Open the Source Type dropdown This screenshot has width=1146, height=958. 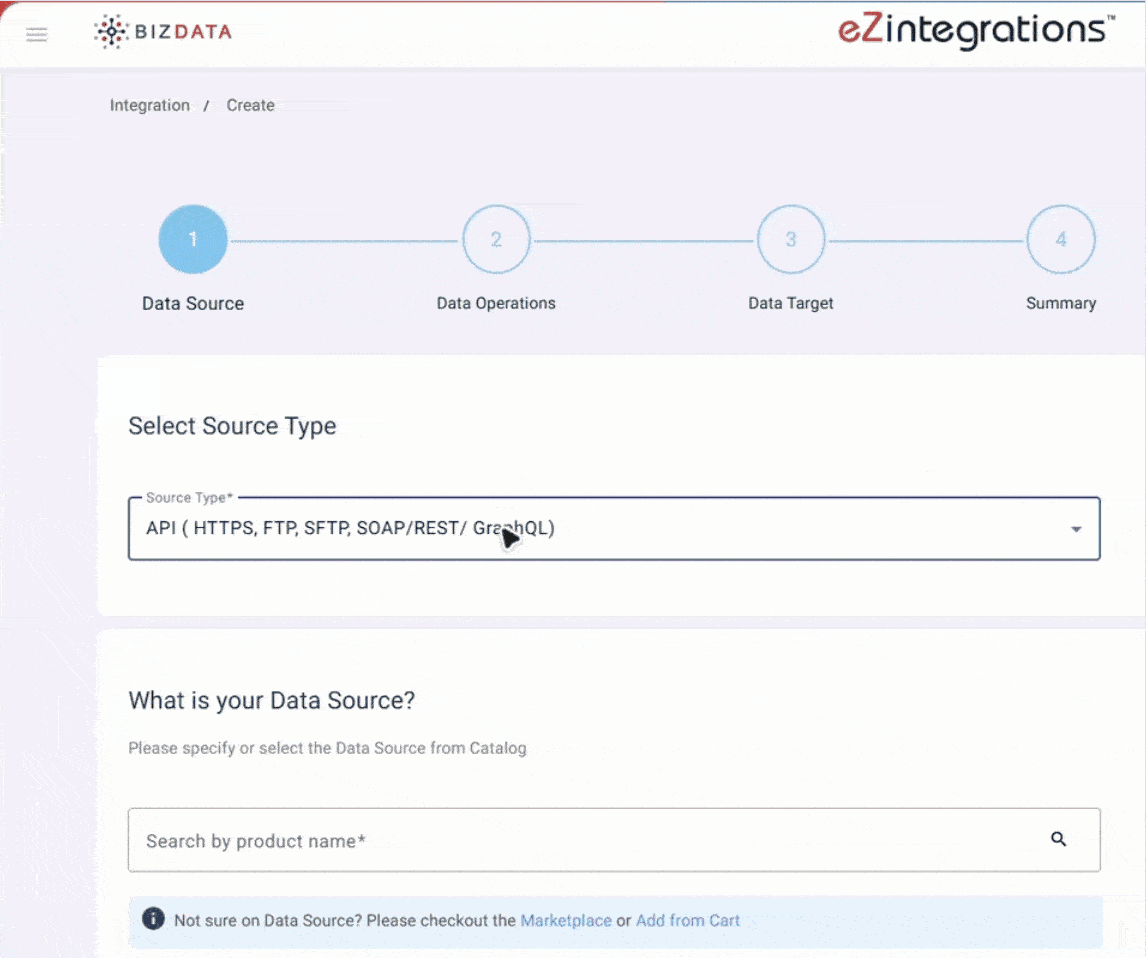pos(614,528)
